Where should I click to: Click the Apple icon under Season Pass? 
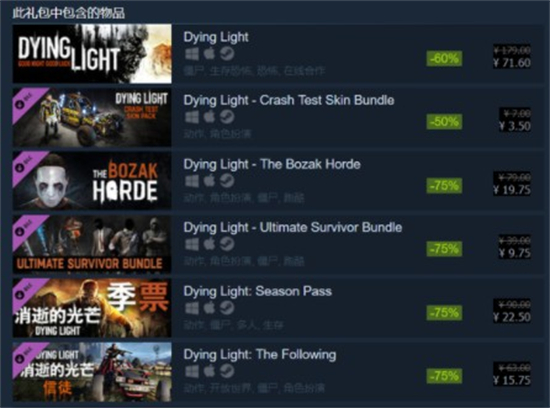tap(209, 308)
